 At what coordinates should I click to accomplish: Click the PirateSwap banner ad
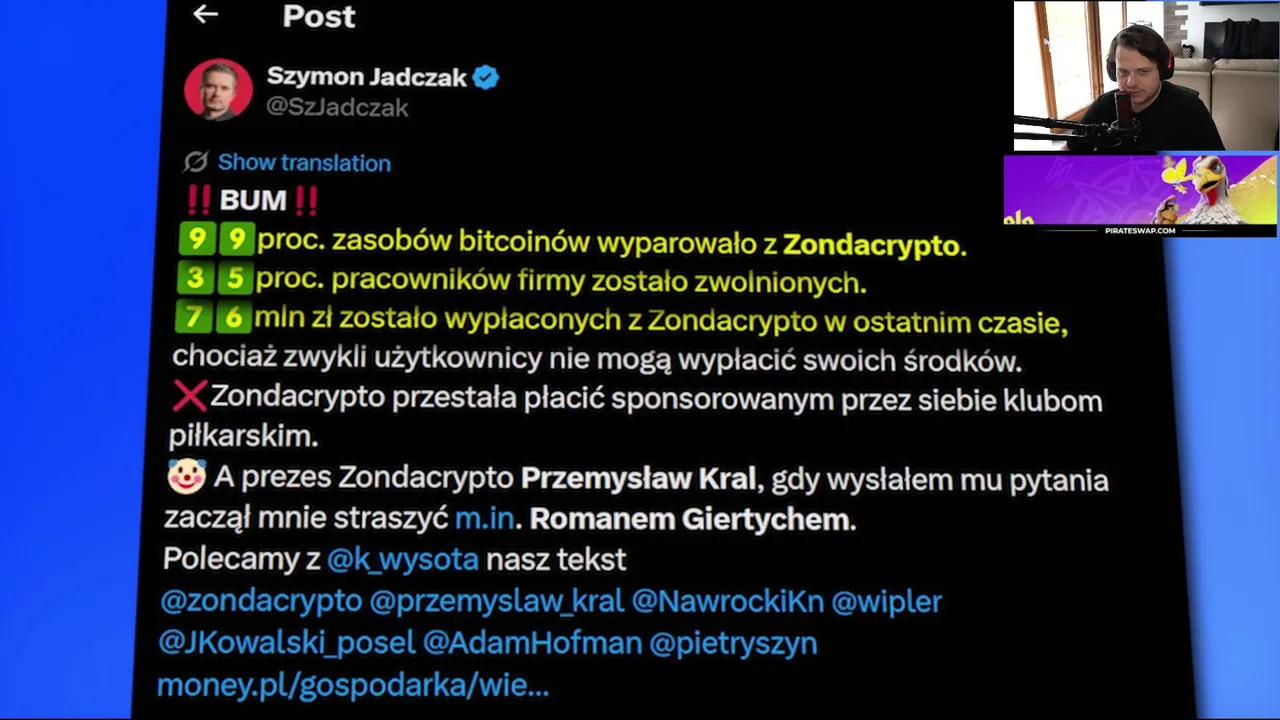[x=1140, y=195]
